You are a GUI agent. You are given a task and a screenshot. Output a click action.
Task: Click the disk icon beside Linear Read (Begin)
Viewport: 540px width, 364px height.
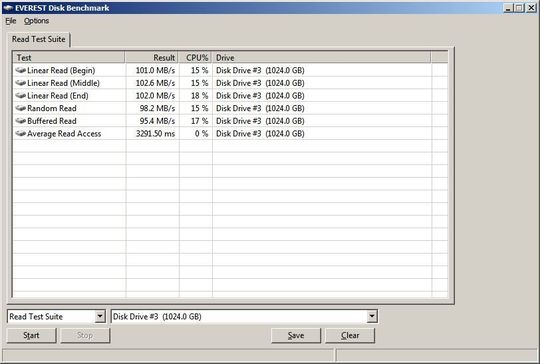(x=21, y=70)
